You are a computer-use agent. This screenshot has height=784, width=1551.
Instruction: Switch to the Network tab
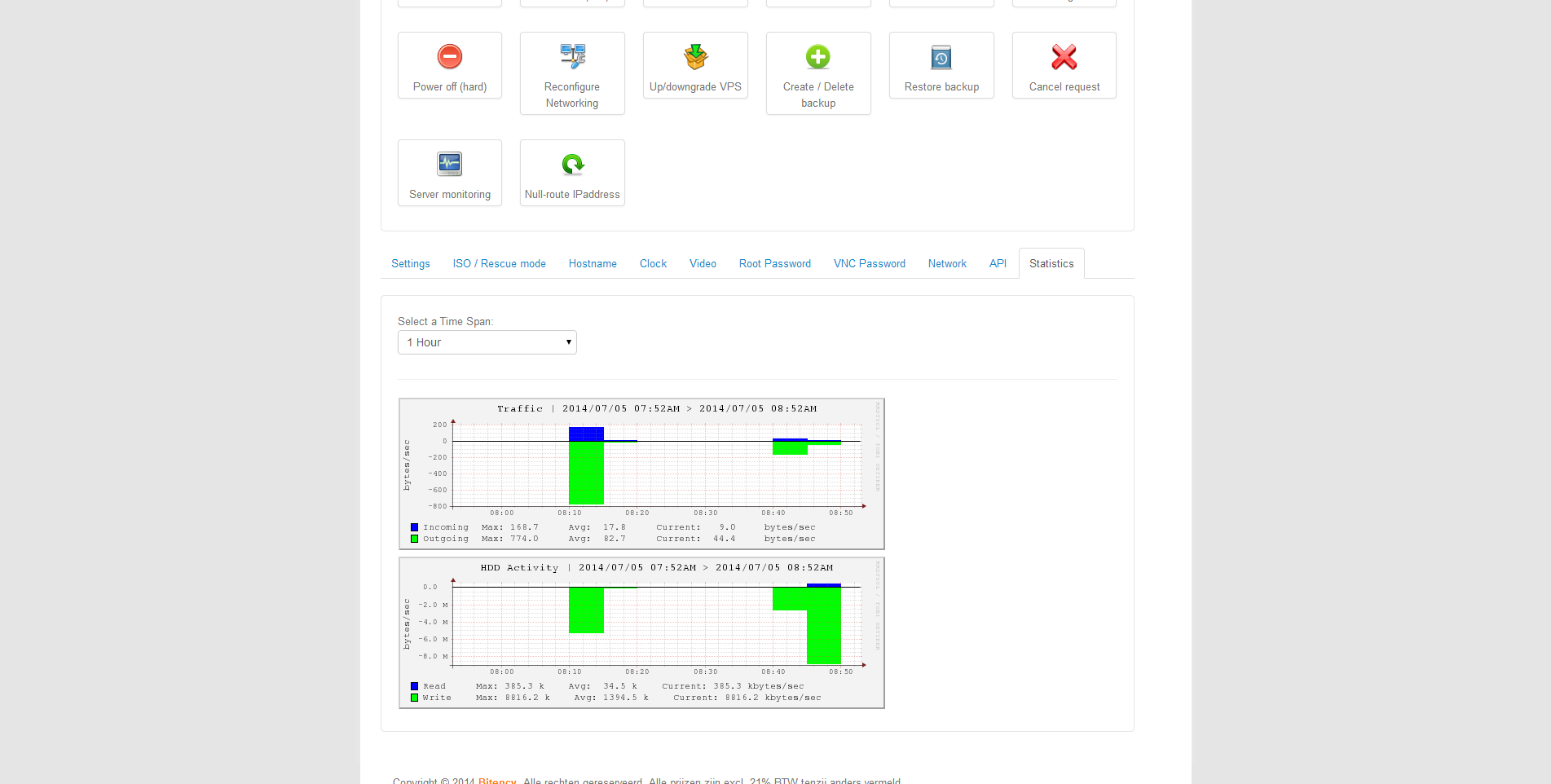coord(947,264)
